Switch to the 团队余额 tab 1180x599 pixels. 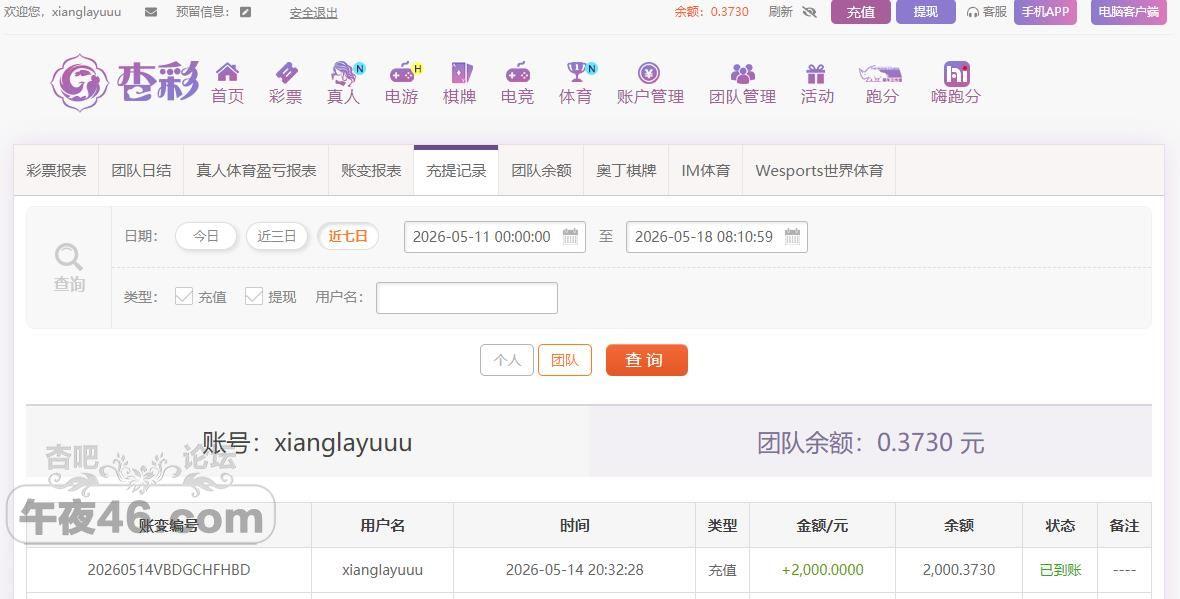[541, 171]
